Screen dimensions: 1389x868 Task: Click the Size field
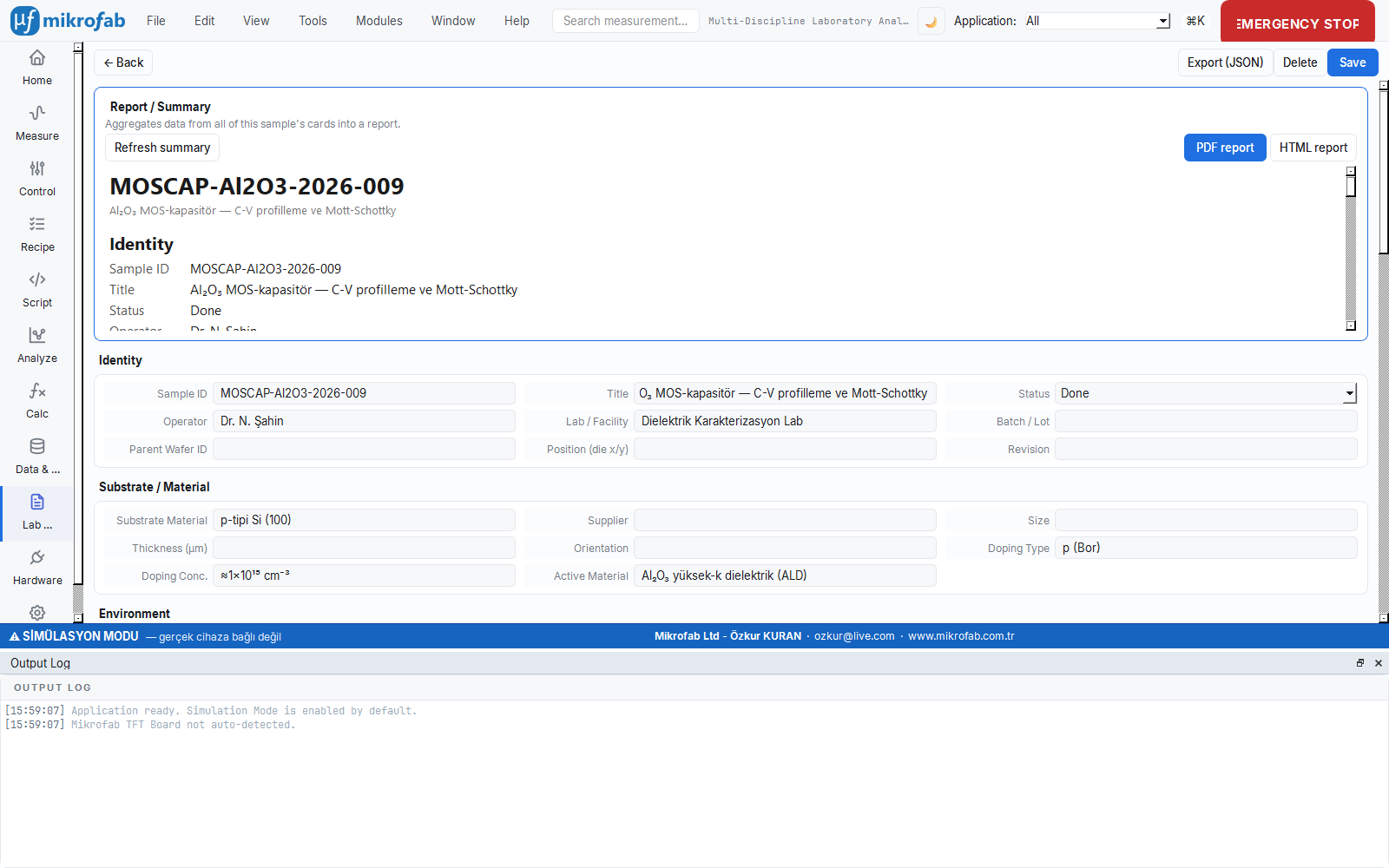(1206, 520)
